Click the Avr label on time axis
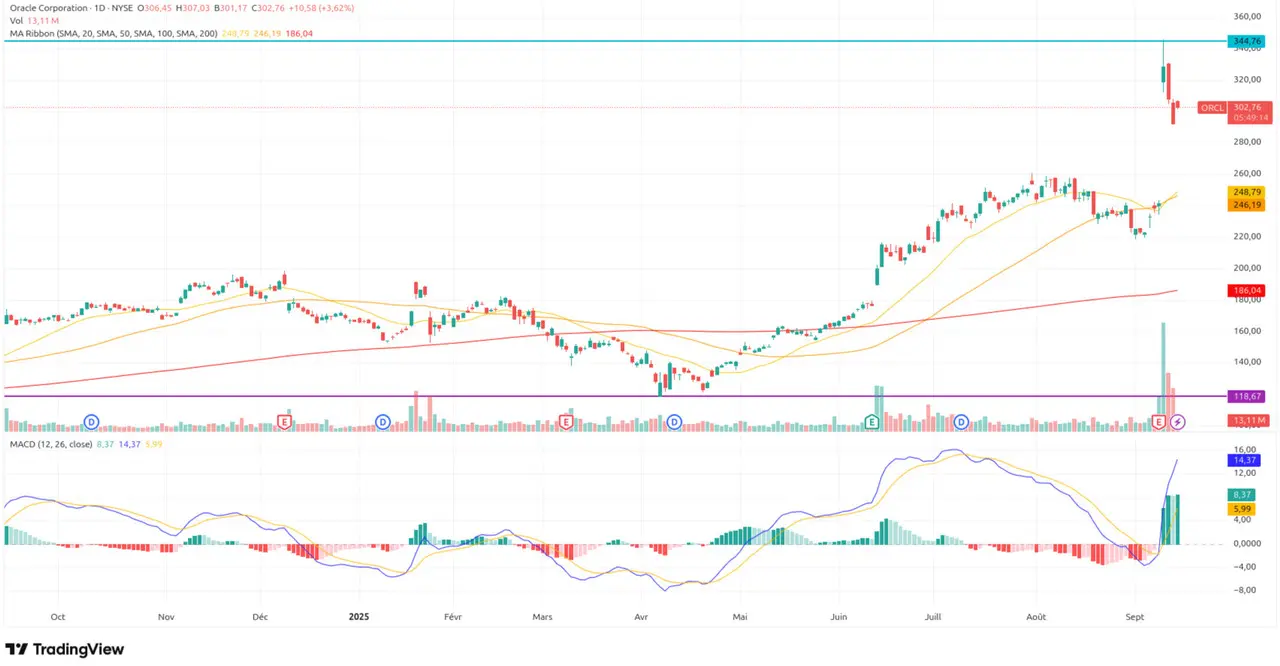This screenshot has width=1280, height=666. coord(642,617)
